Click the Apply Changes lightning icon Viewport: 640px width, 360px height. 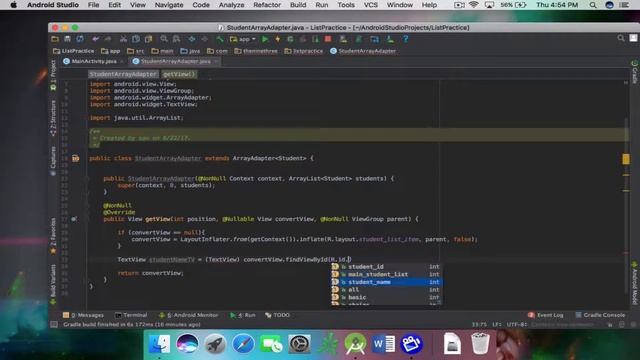[x=278, y=39]
